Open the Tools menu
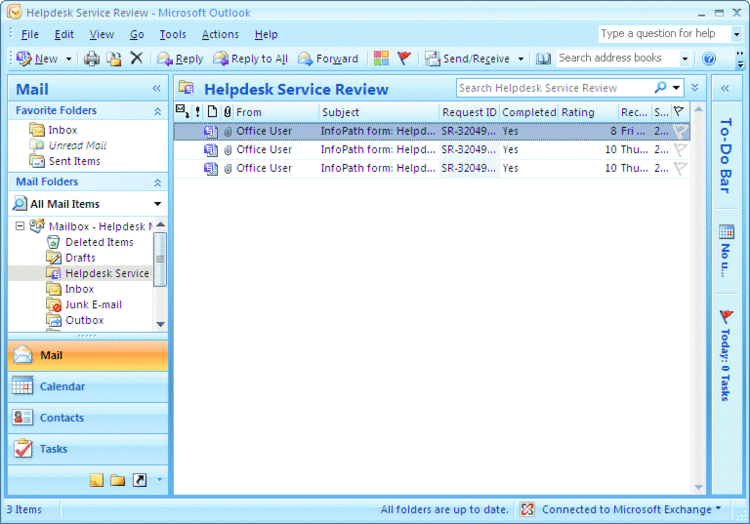 click(x=173, y=34)
